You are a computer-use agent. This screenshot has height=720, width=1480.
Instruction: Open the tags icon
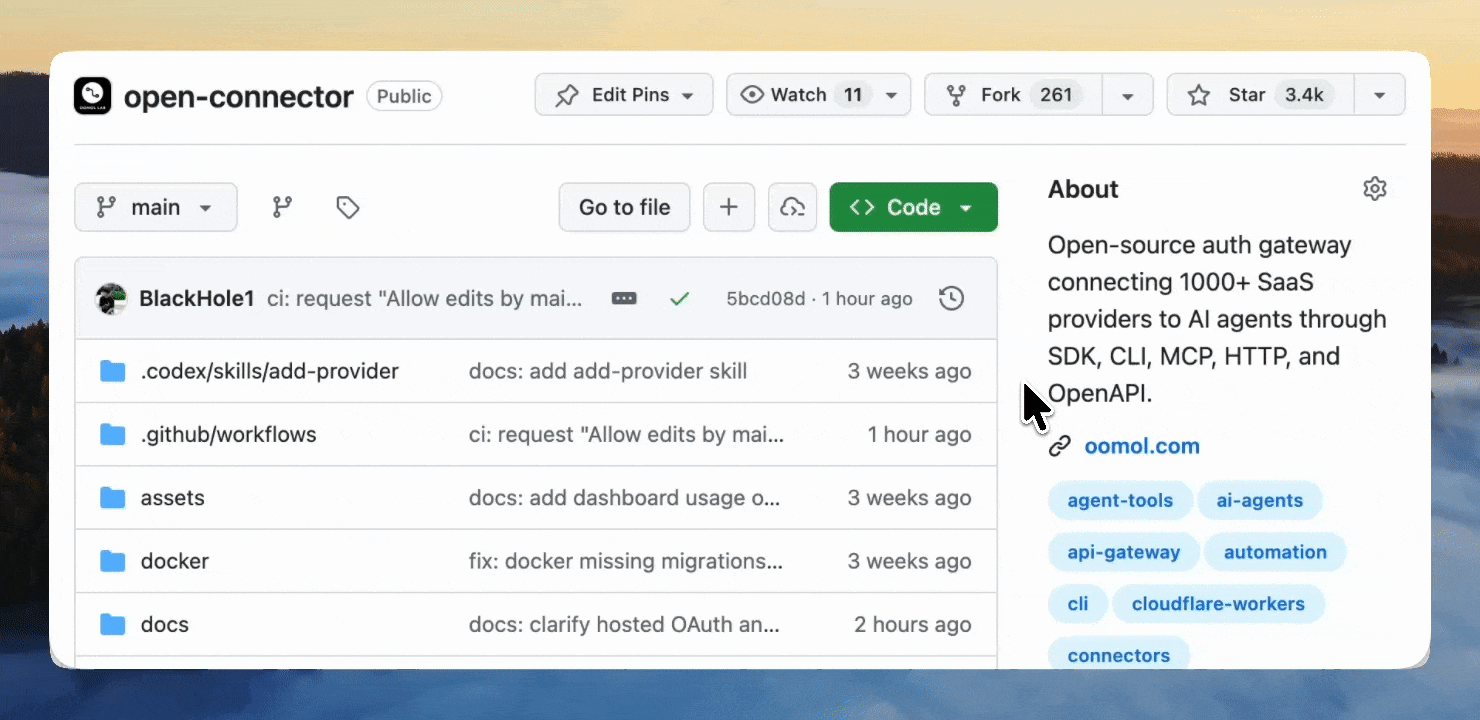[347, 207]
